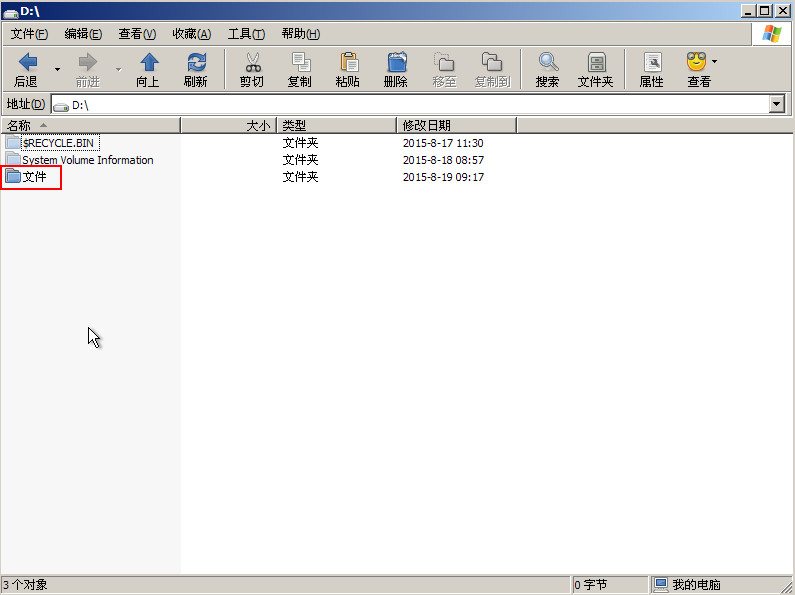Expand the 查看 view dropdown arrow
The height and width of the screenshot is (595, 795).
[x=714, y=61]
